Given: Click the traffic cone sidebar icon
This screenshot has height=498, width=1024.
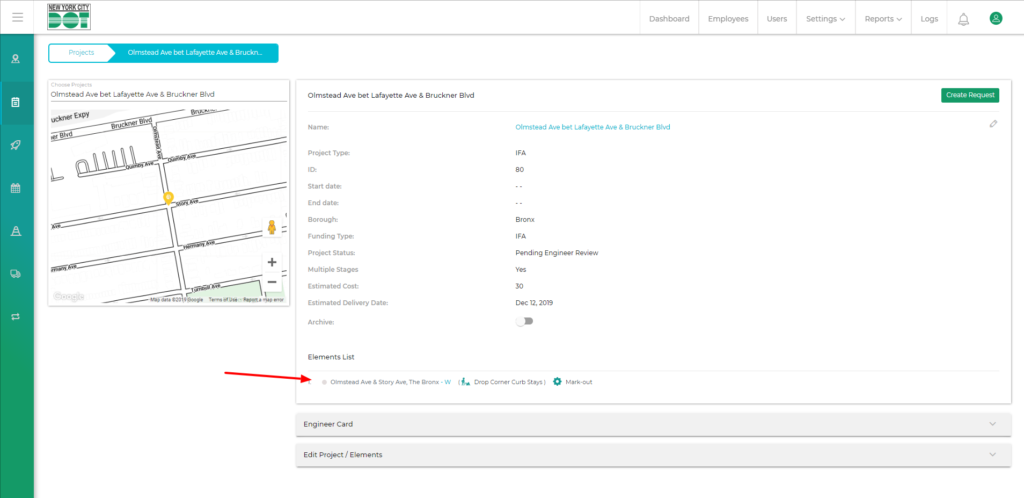Looking at the screenshot, I should tap(16, 231).
